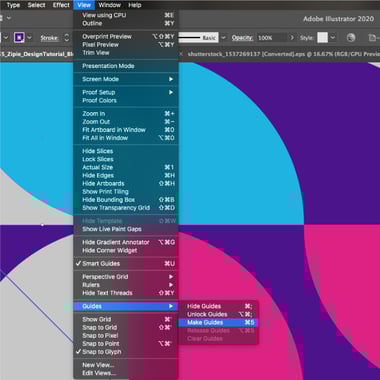This screenshot has width=380, height=380.
Task: Switch to Outline view mode
Action: [x=126, y=23]
